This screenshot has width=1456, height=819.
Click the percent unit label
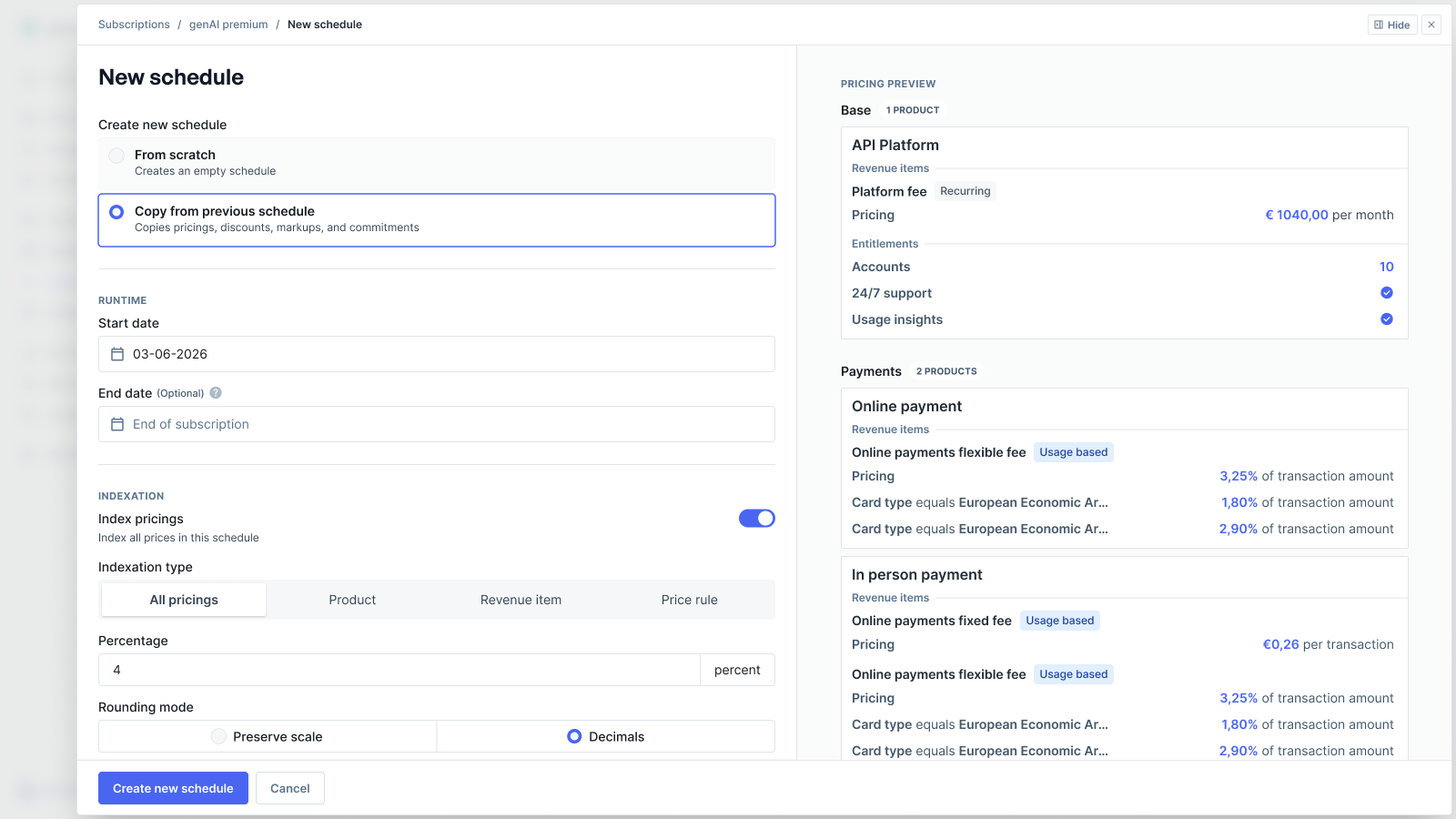[x=737, y=670]
